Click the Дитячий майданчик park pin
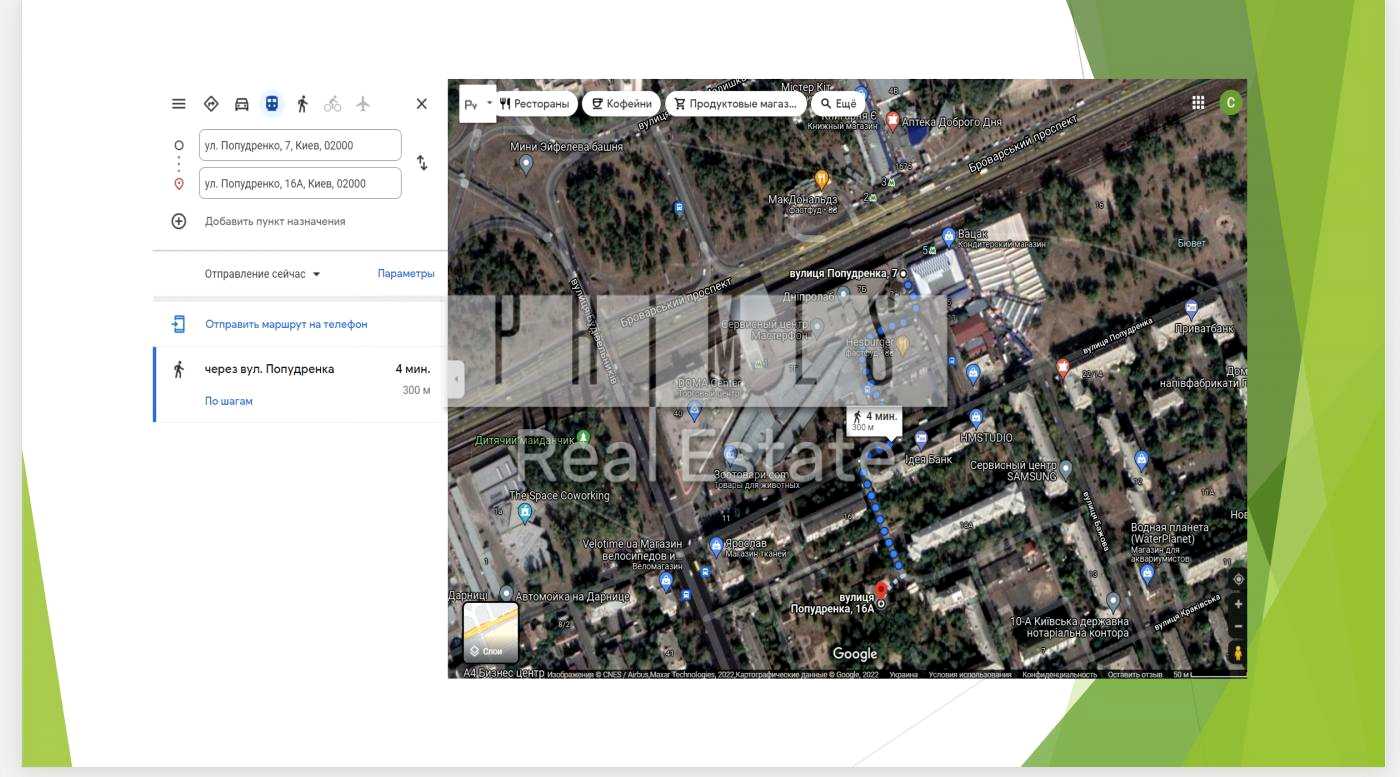1400x777 pixels. [585, 439]
